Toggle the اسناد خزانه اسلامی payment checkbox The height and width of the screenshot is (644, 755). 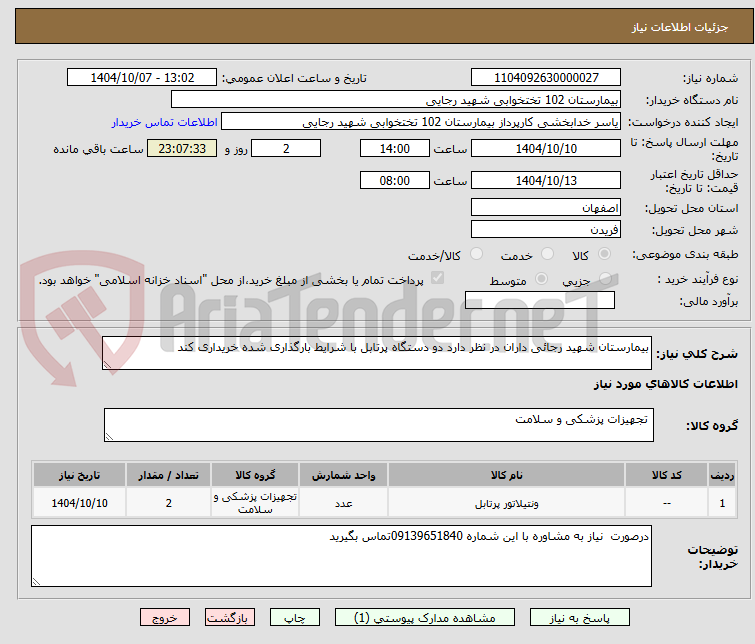pyautogui.click(x=437, y=278)
